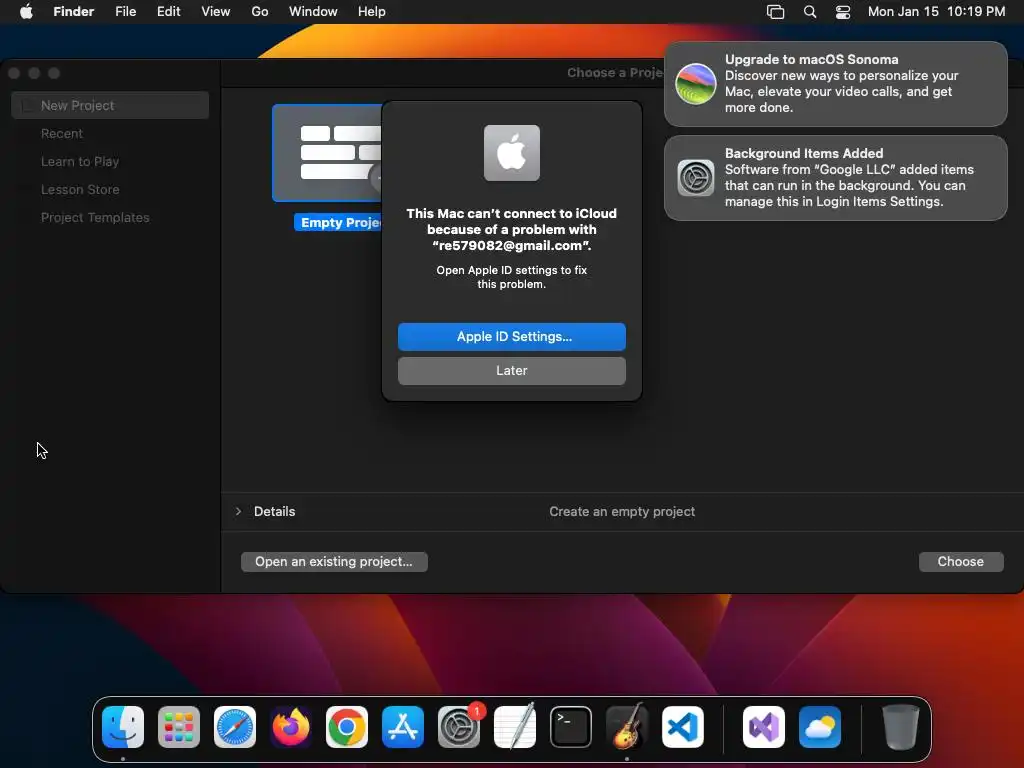Open the Background Items Added notification

click(836, 178)
